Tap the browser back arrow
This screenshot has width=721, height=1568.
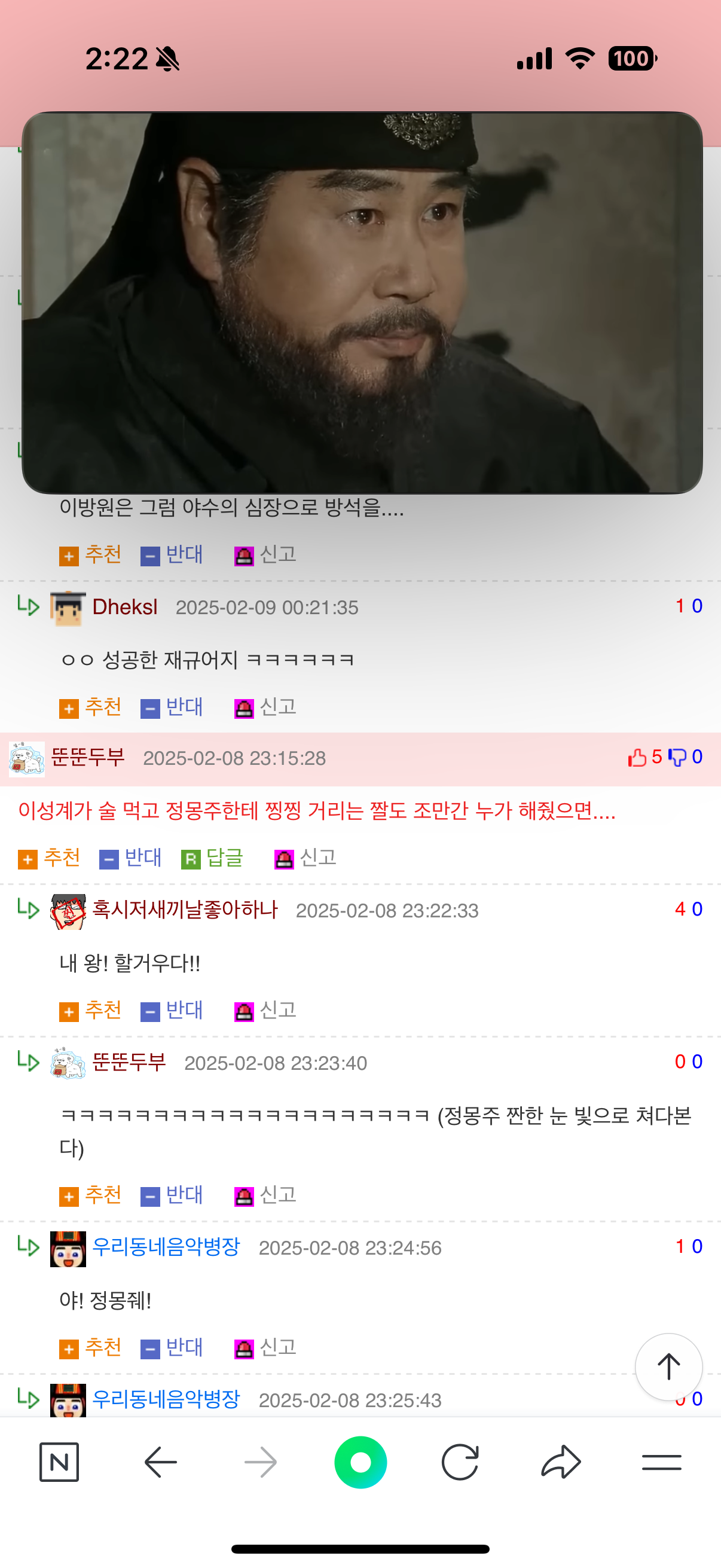[x=161, y=1462]
